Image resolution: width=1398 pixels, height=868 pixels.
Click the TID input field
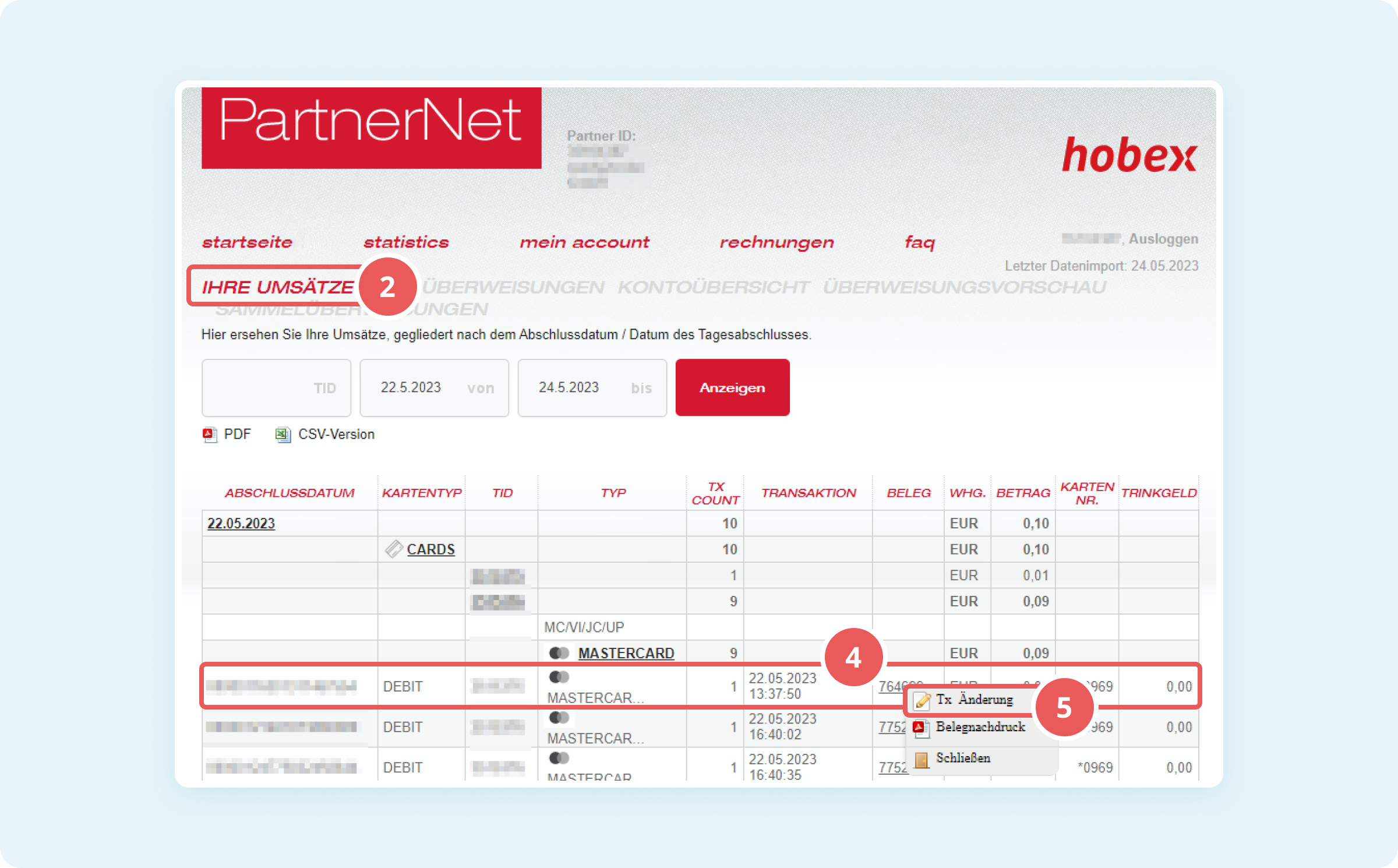[276, 388]
